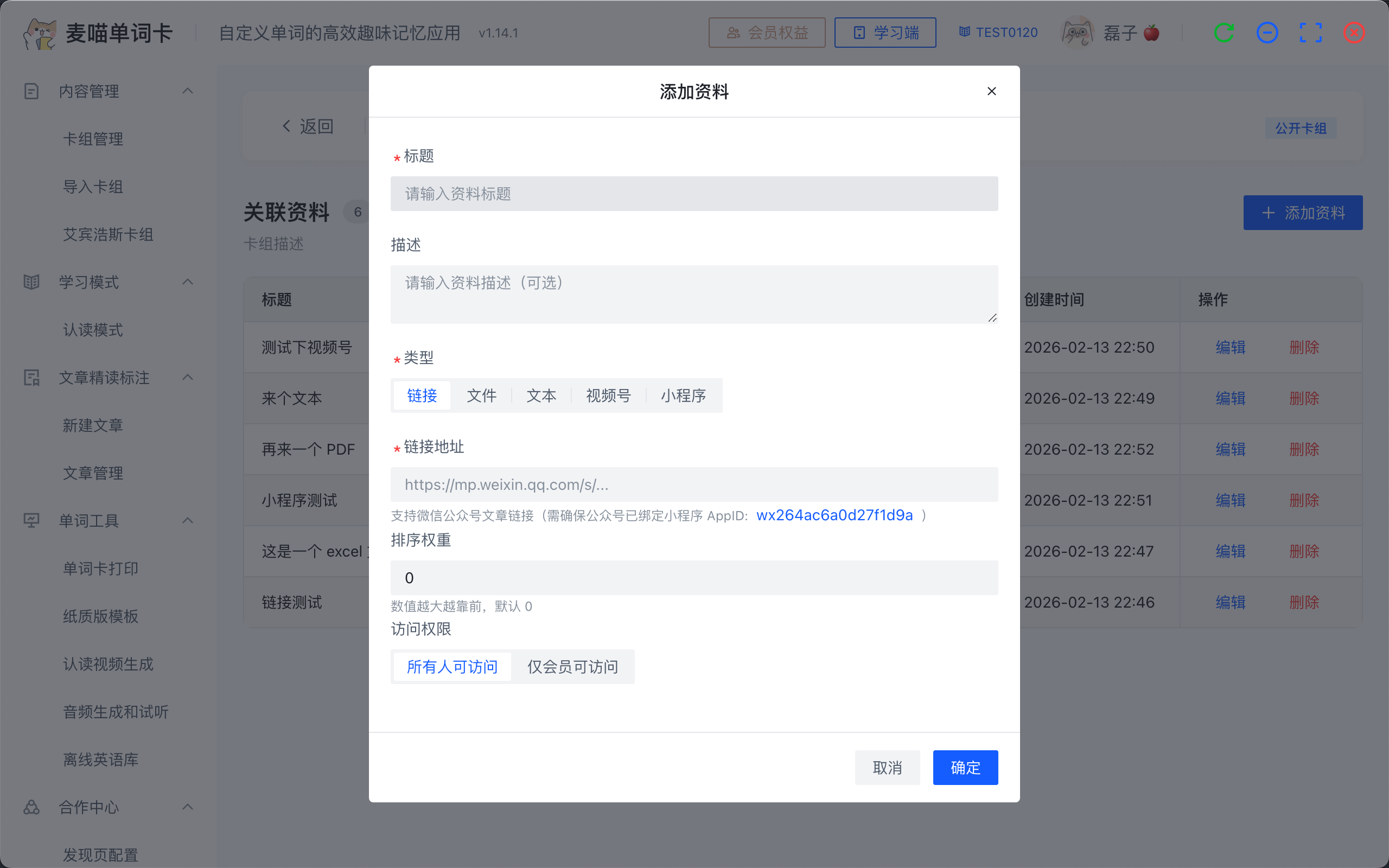Click the 合作中心 collaboration icon
This screenshot has height=868, width=1389.
pyautogui.click(x=31, y=807)
